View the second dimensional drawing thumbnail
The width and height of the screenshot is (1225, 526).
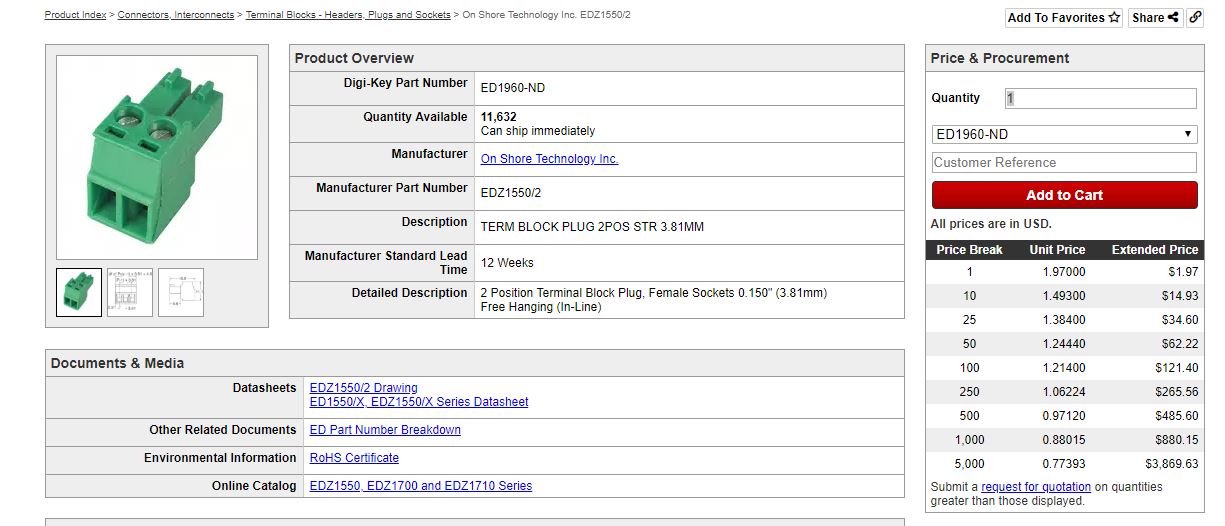pos(130,292)
